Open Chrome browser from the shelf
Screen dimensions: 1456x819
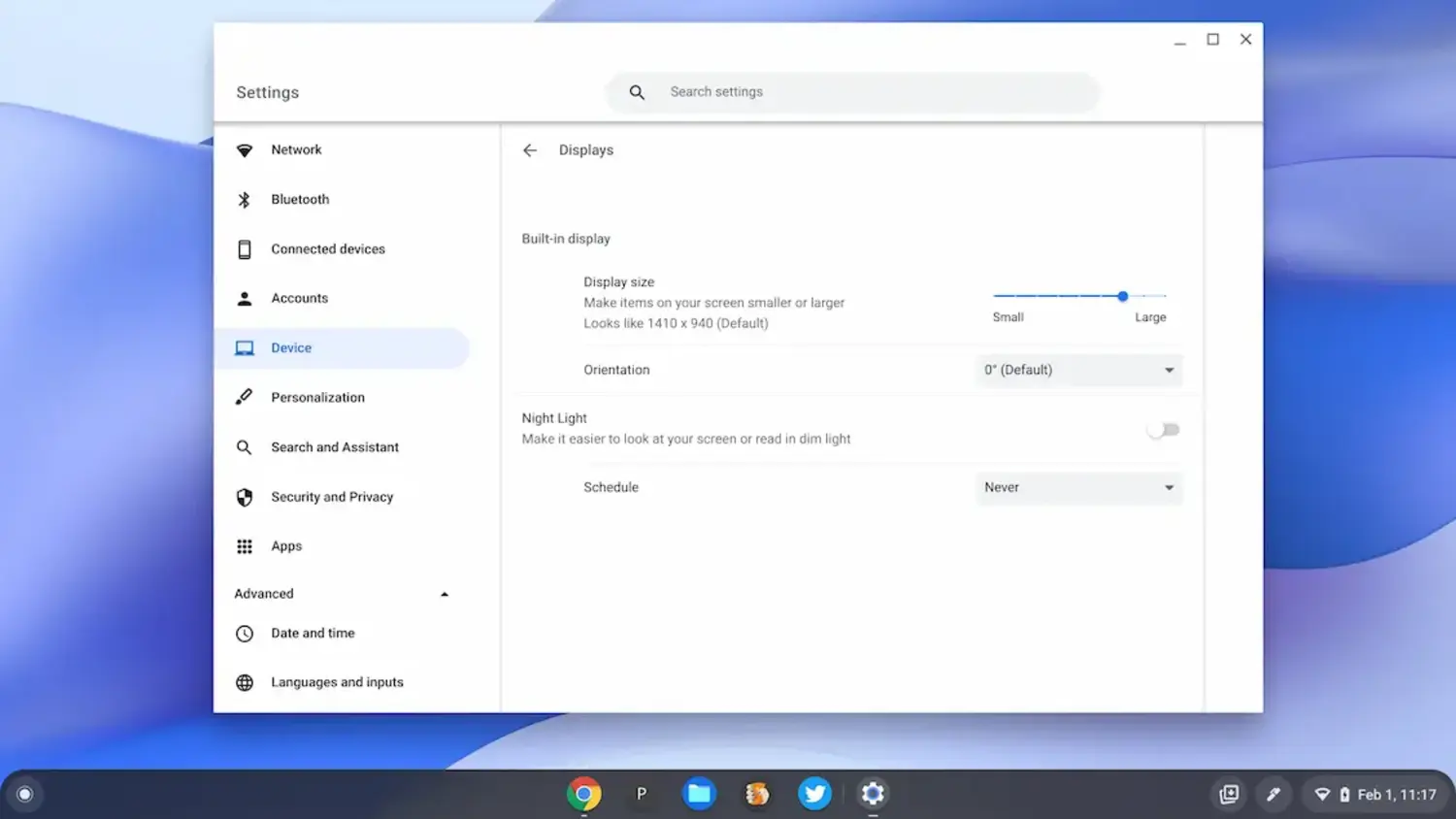point(584,794)
